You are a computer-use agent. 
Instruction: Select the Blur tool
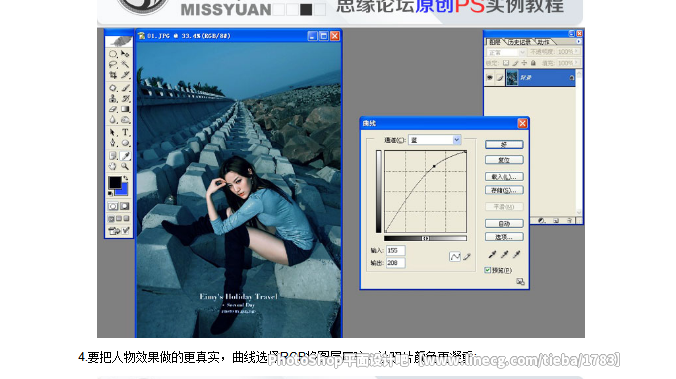(113, 119)
